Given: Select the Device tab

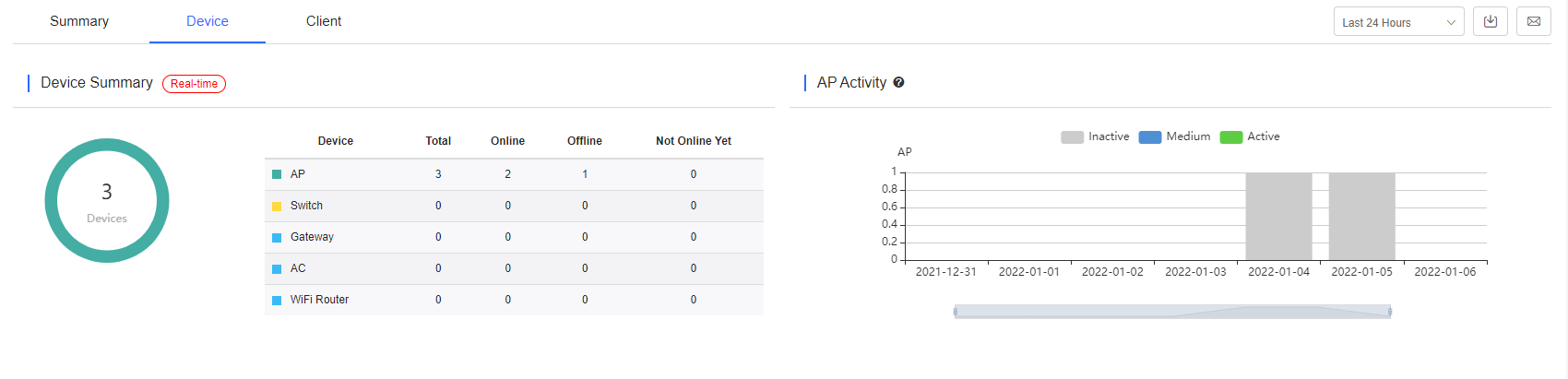Looking at the screenshot, I should [208, 21].
